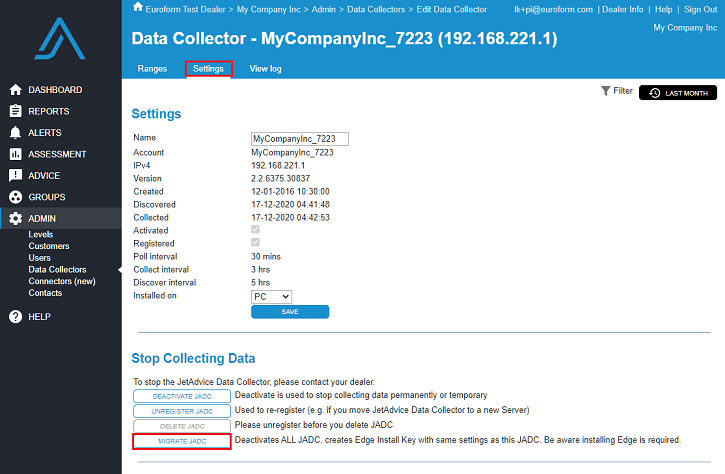
Task: Click the Help question mark icon
Action: 15,317
